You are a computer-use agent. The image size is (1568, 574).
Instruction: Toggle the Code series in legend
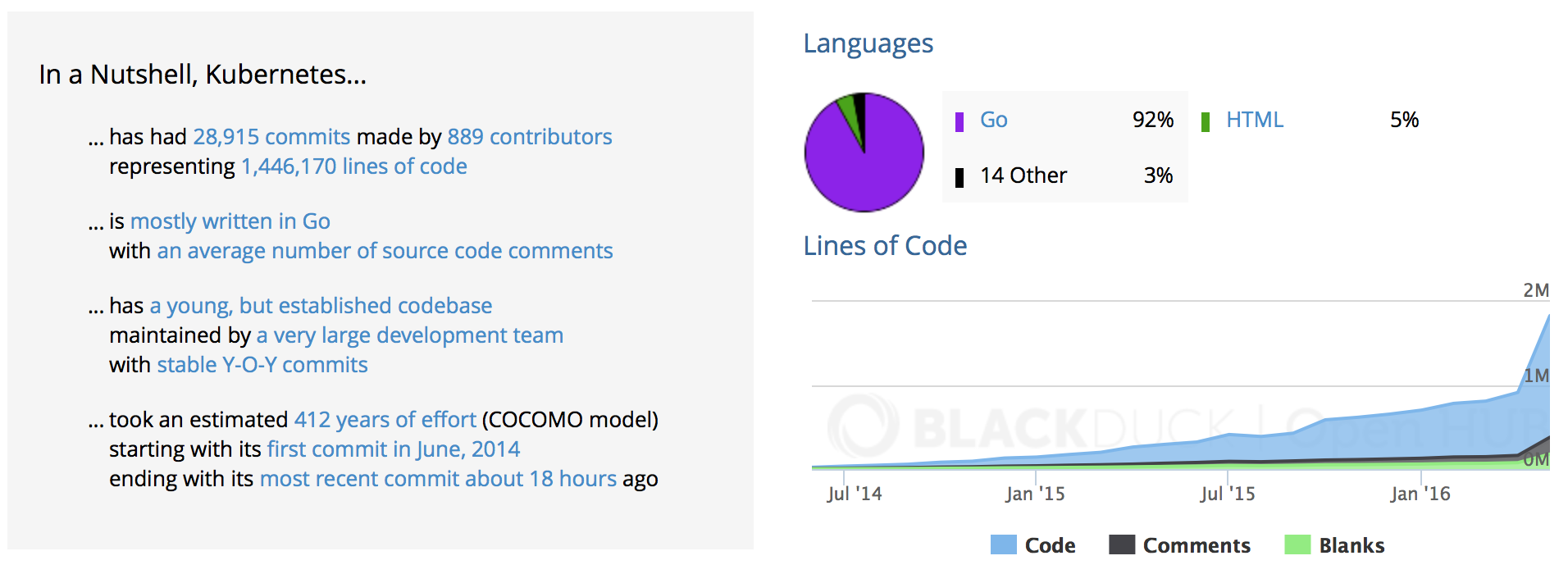click(1033, 545)
